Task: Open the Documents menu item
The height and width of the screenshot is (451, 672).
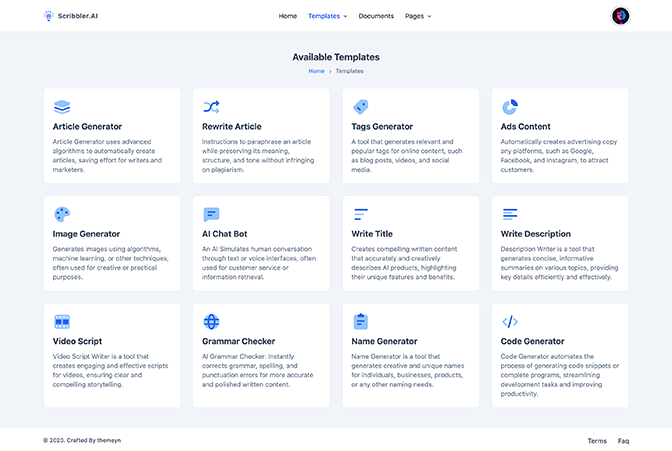Action: pos(376,16)
